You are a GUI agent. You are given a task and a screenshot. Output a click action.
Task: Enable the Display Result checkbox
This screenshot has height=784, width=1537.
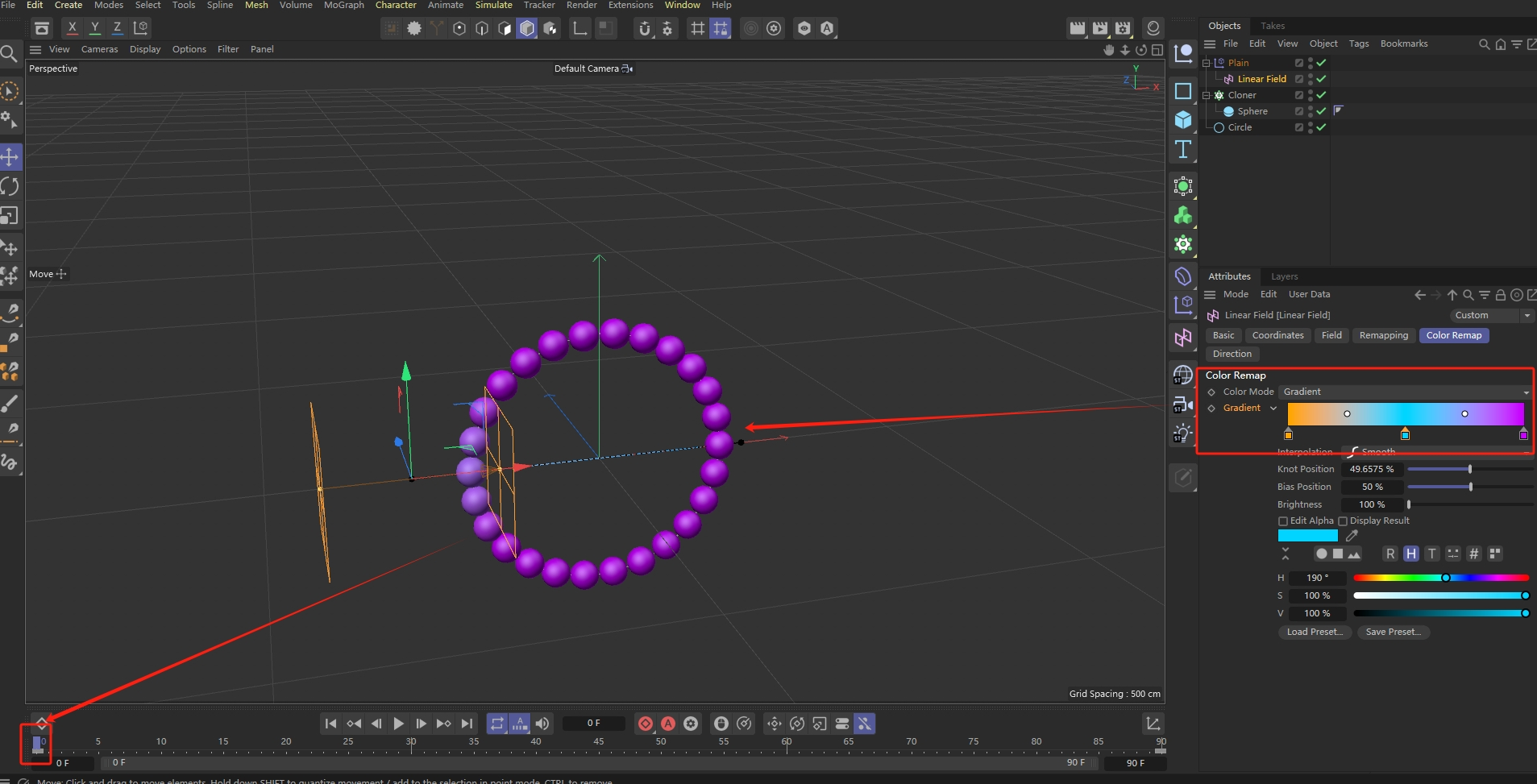click(1343, 521)
